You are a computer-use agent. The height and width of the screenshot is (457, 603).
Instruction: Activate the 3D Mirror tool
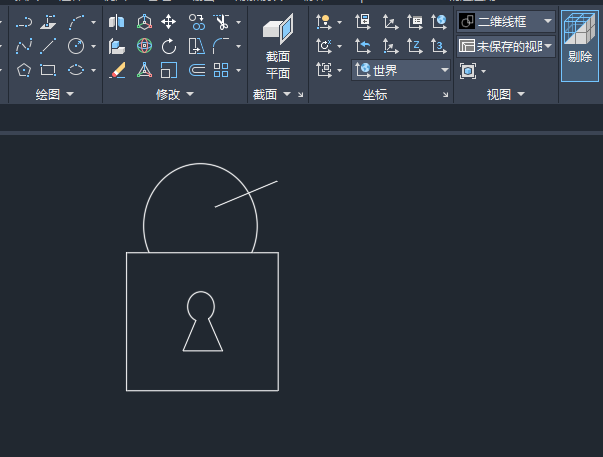click(x=117, y=22)
